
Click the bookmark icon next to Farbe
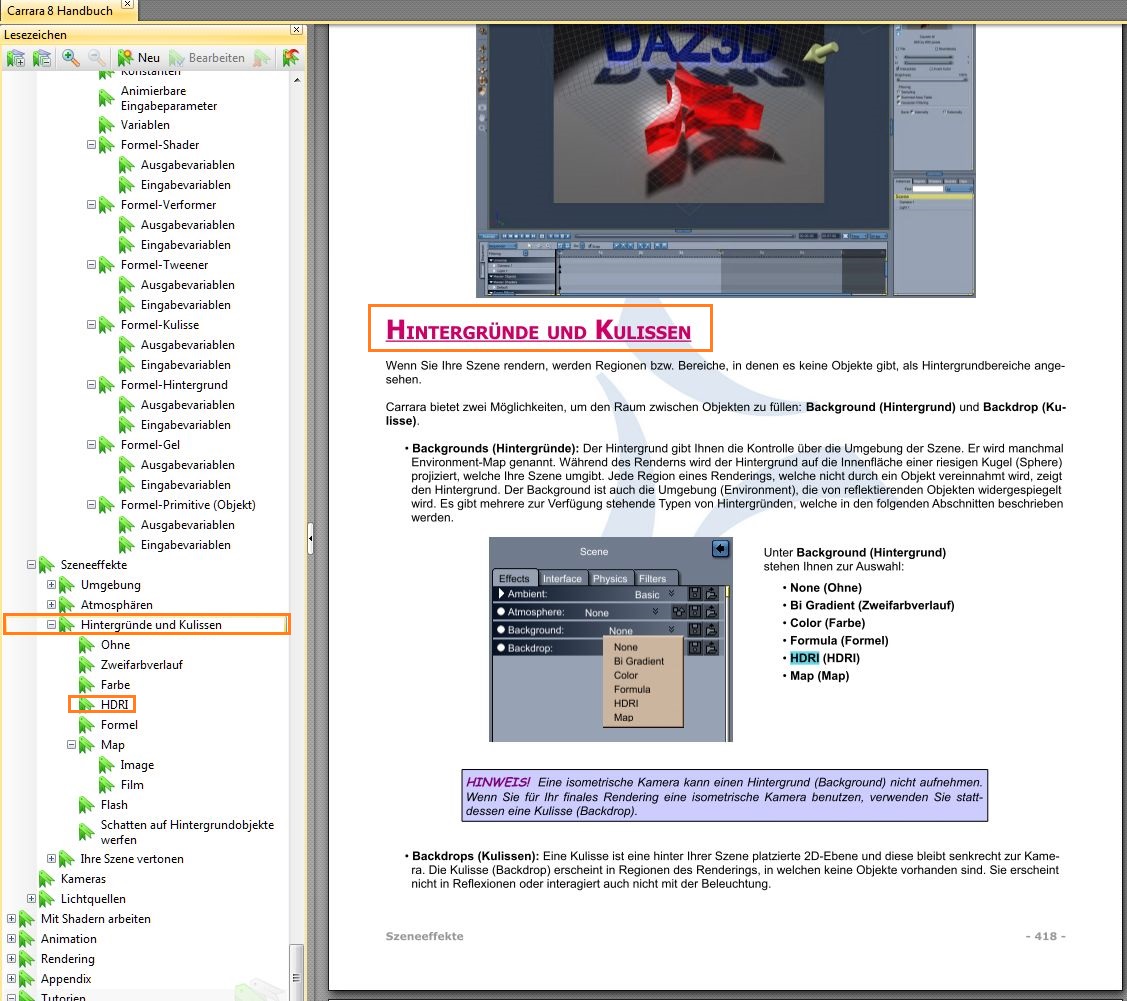click(86, 686)
